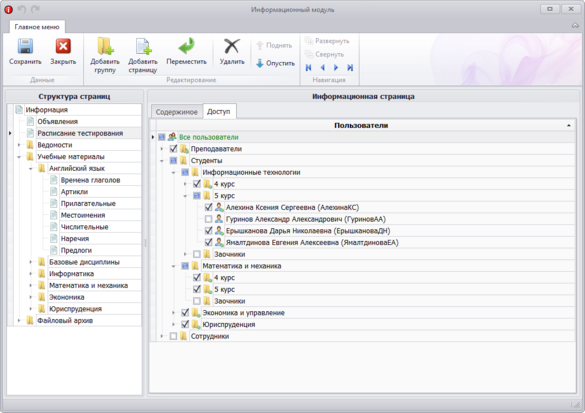Go to first record navigation arrow

(x=309, y=68)
